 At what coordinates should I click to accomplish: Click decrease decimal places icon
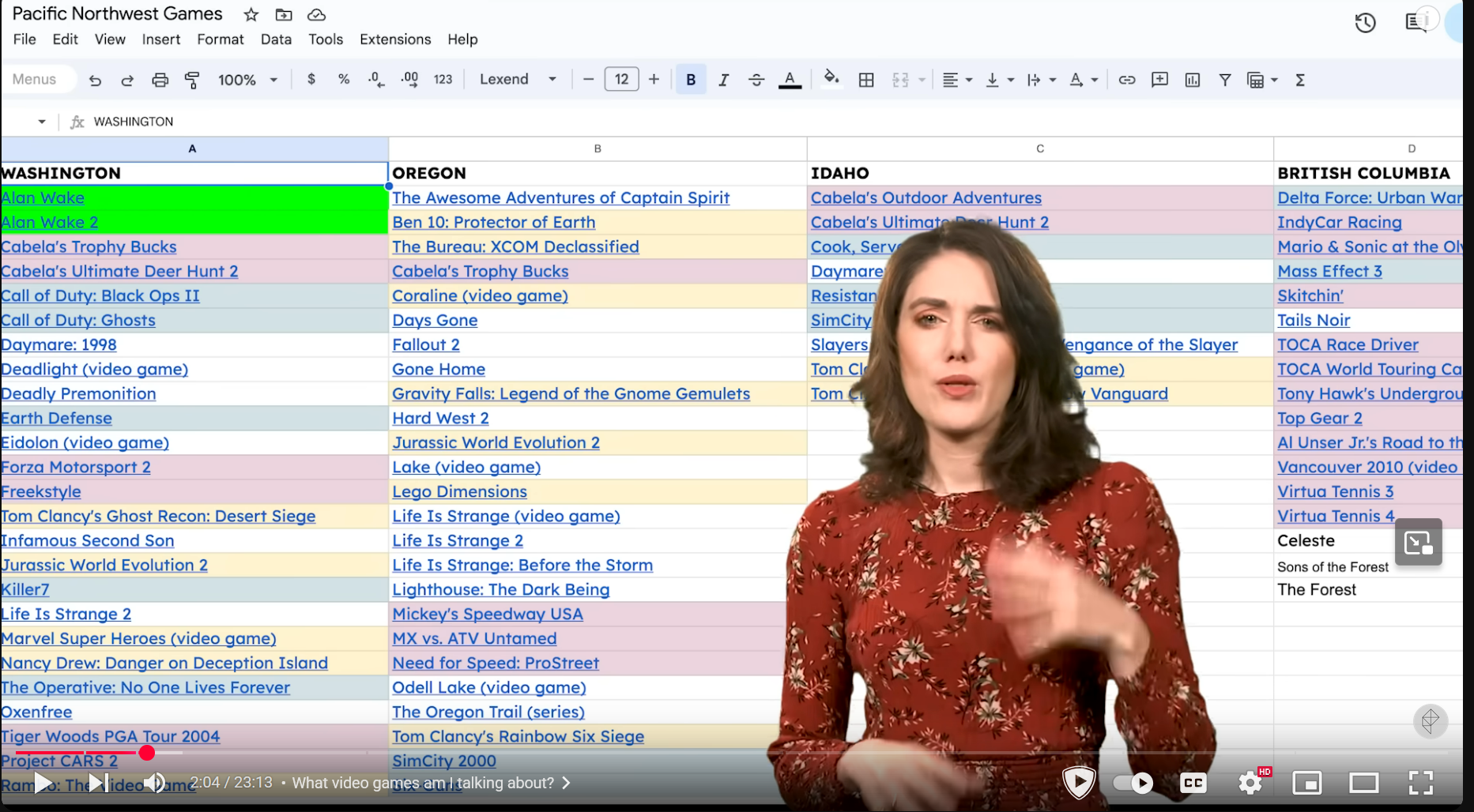click(x=376, y=79)
